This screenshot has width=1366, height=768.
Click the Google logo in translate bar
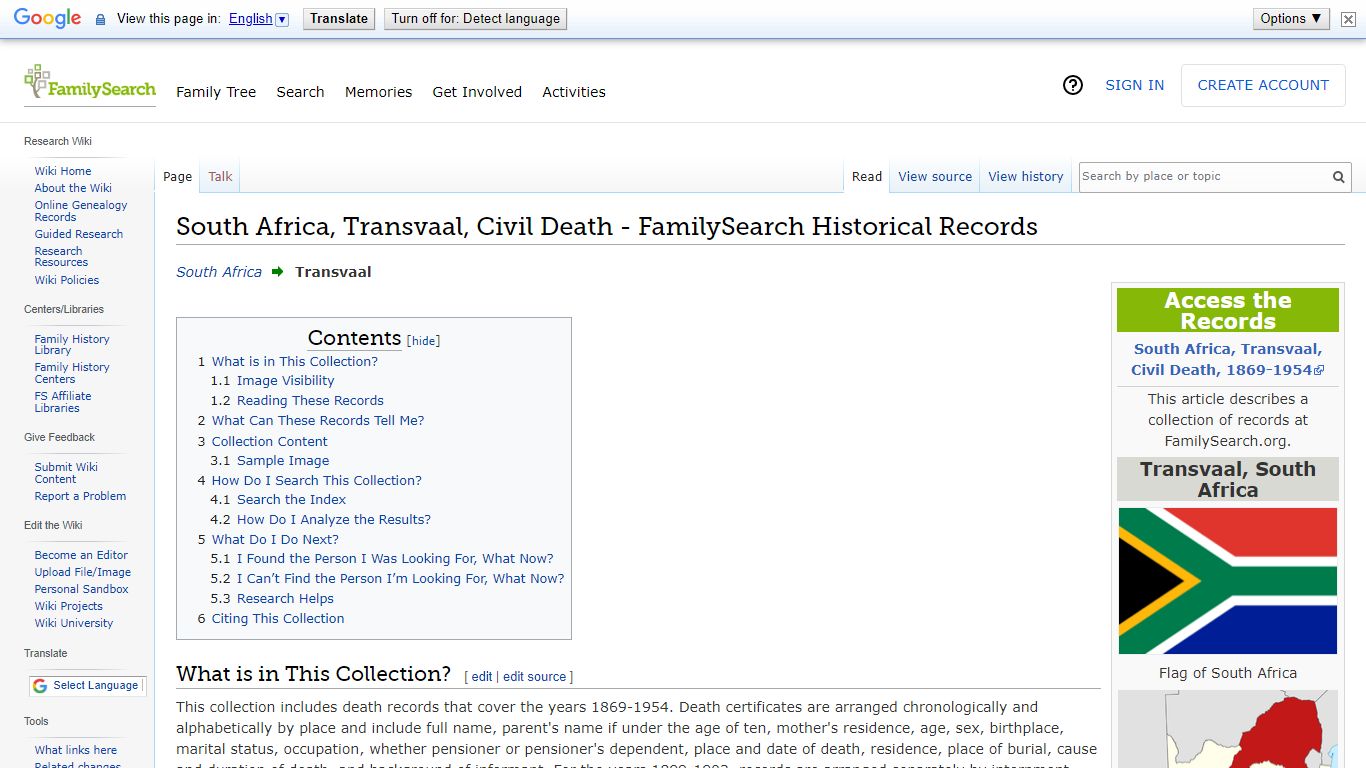pos(47,19)
